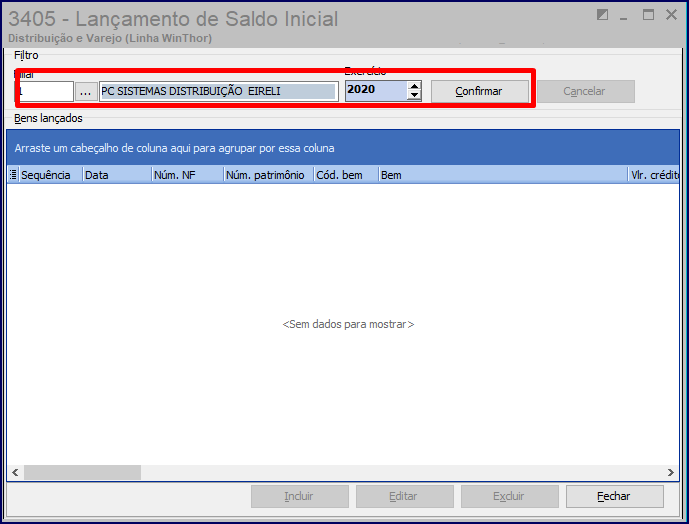Screen dimensions: 689x524
Task: Click the 'Sem dados para mostrar' text
Action: [348, 324]
